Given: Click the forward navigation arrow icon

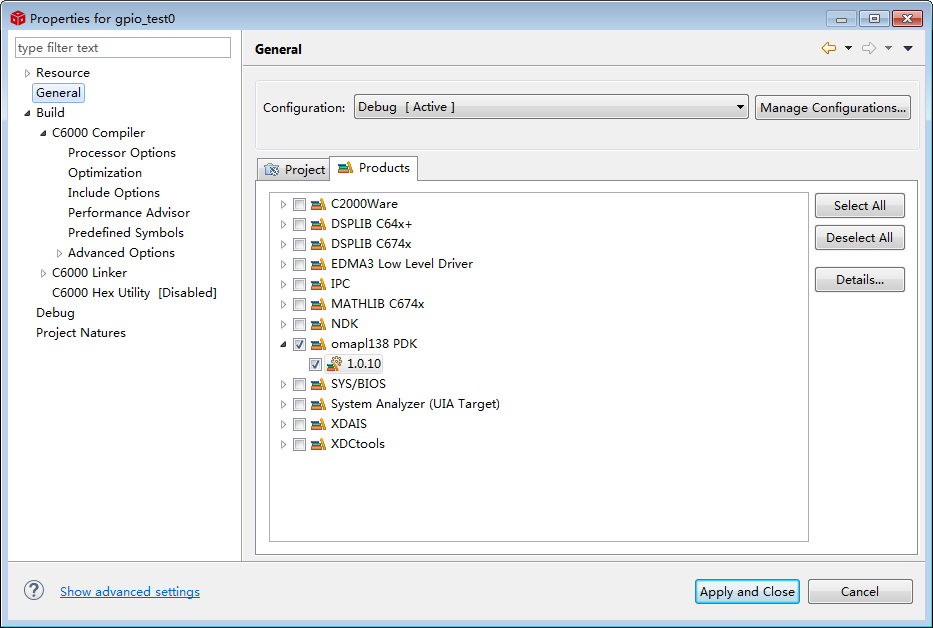Looking at the screenshot, I should 869,48.
